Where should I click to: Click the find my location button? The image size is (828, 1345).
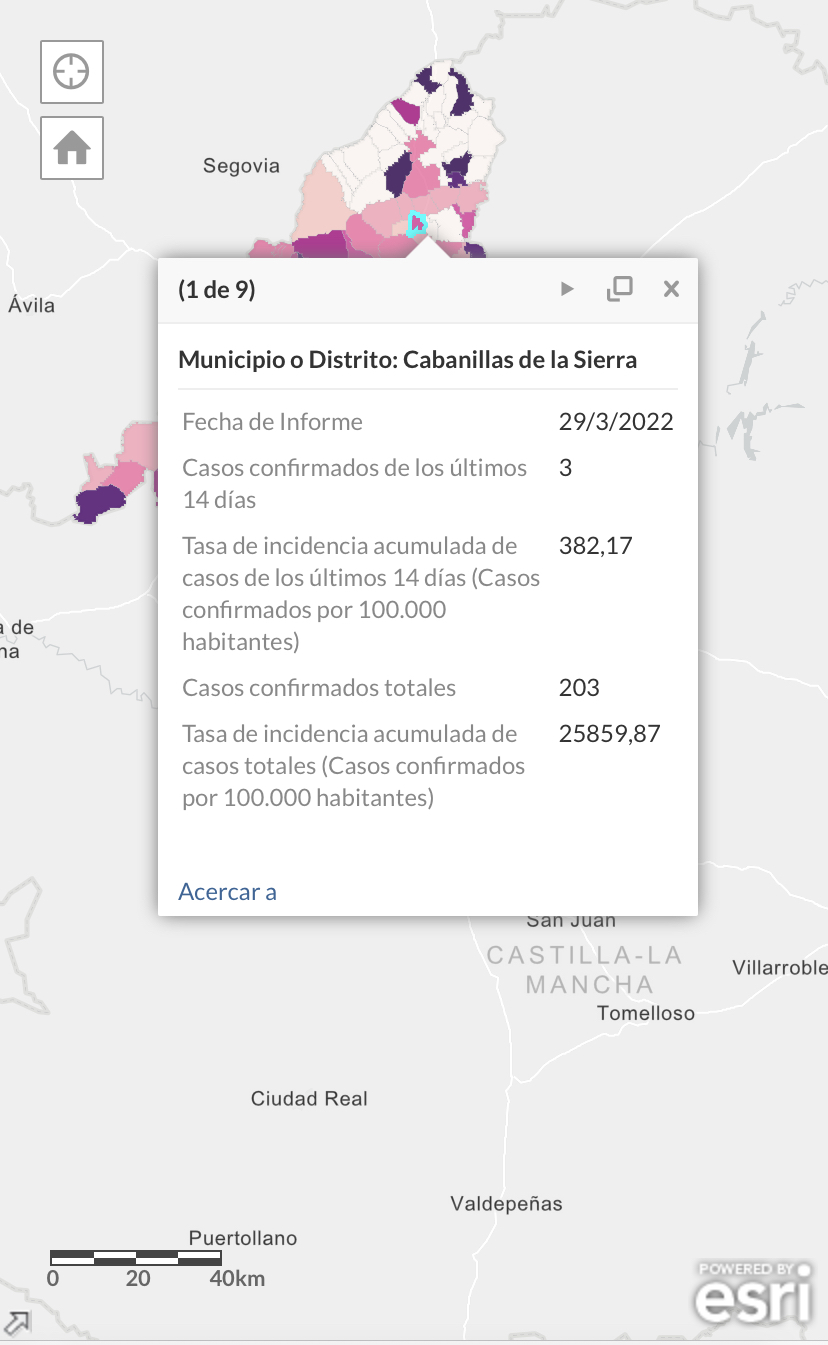pos(72,72)
